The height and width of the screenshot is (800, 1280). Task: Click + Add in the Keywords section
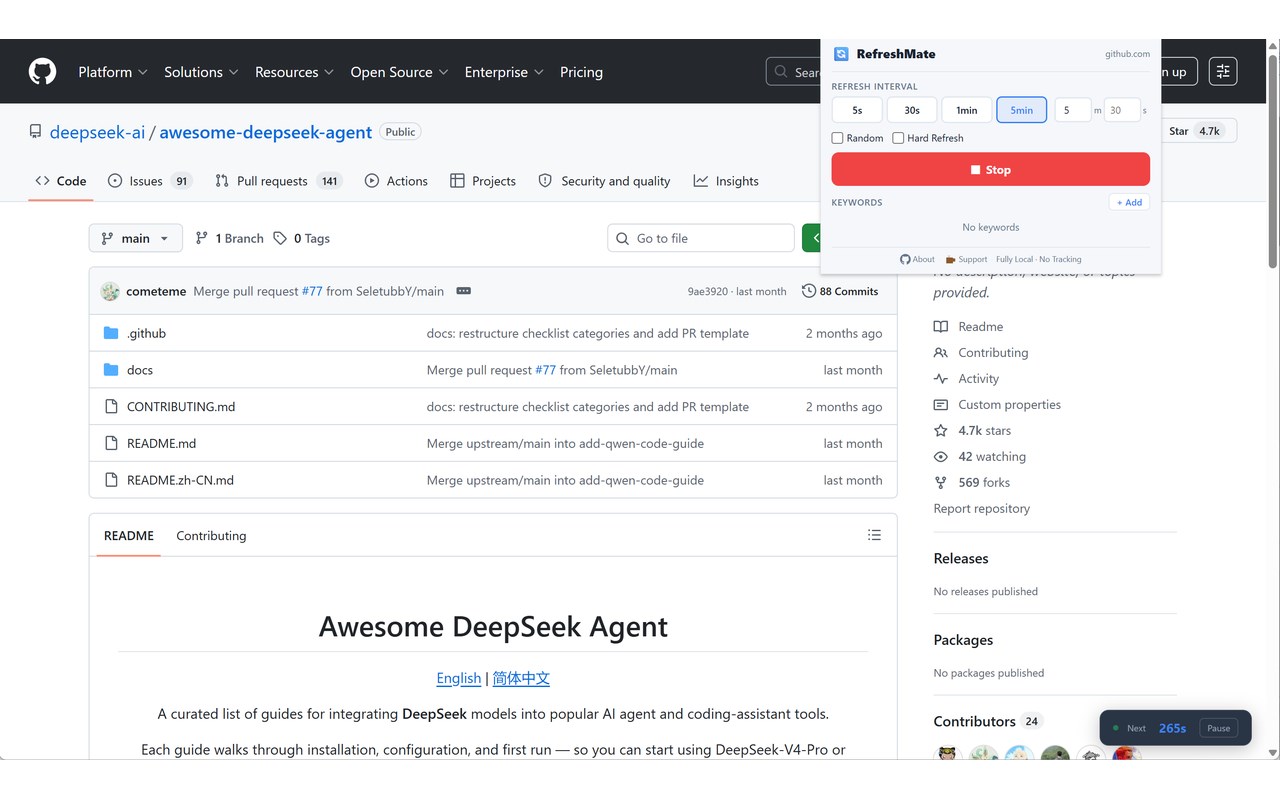click(x=1129, y=202)
